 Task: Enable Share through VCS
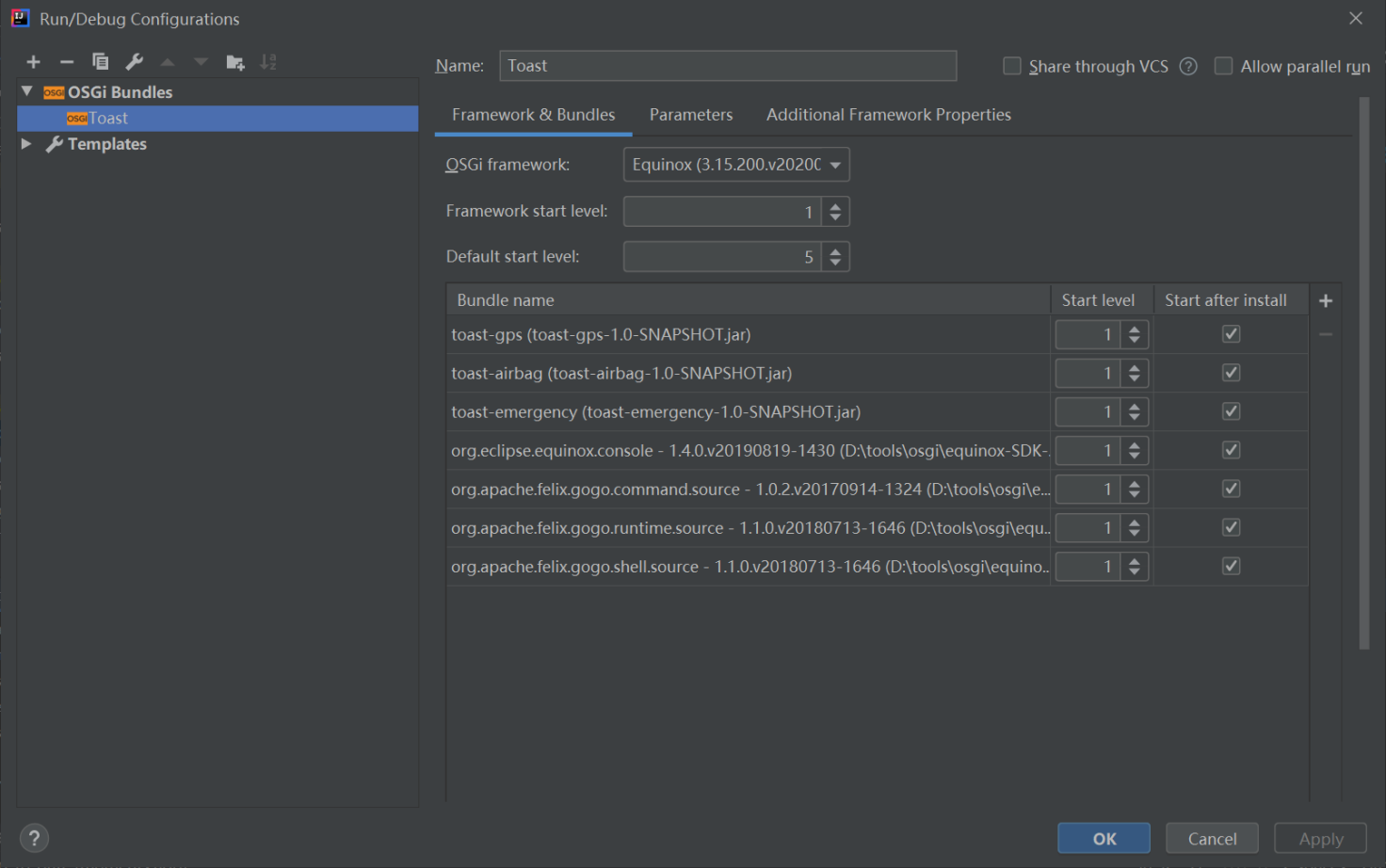1012,66
